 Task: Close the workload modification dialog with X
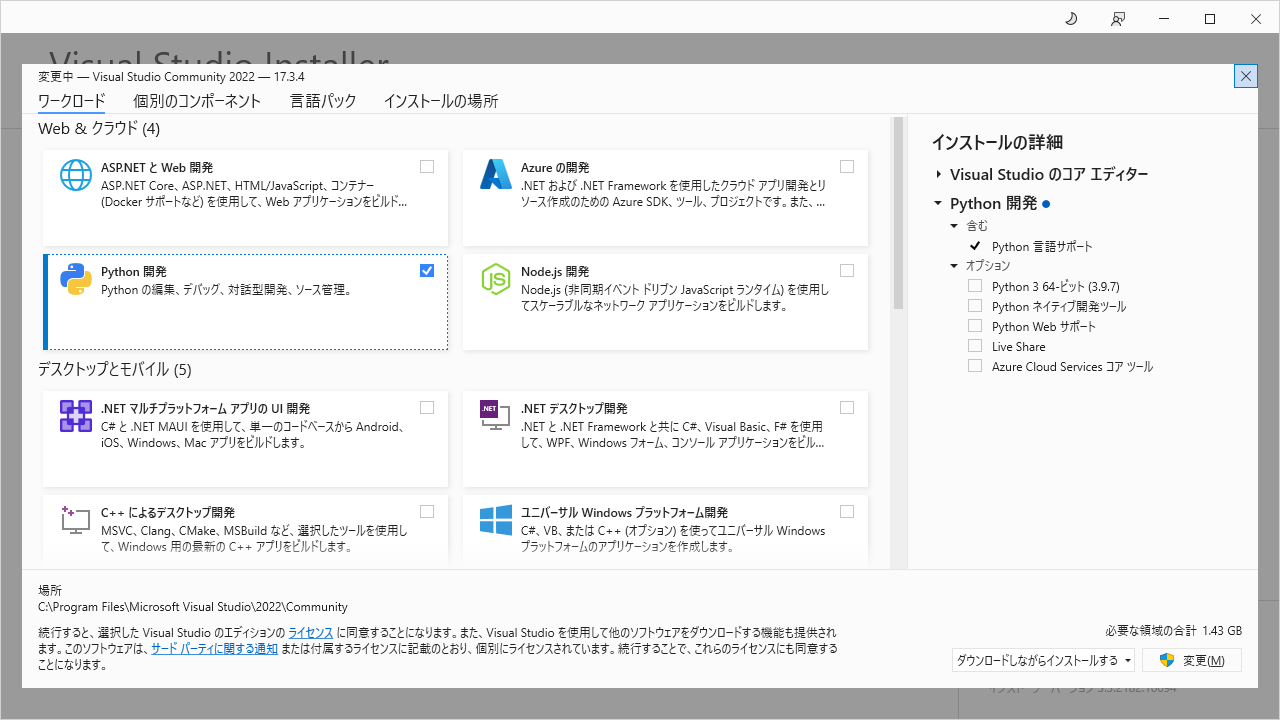[x=1246, y=76]
